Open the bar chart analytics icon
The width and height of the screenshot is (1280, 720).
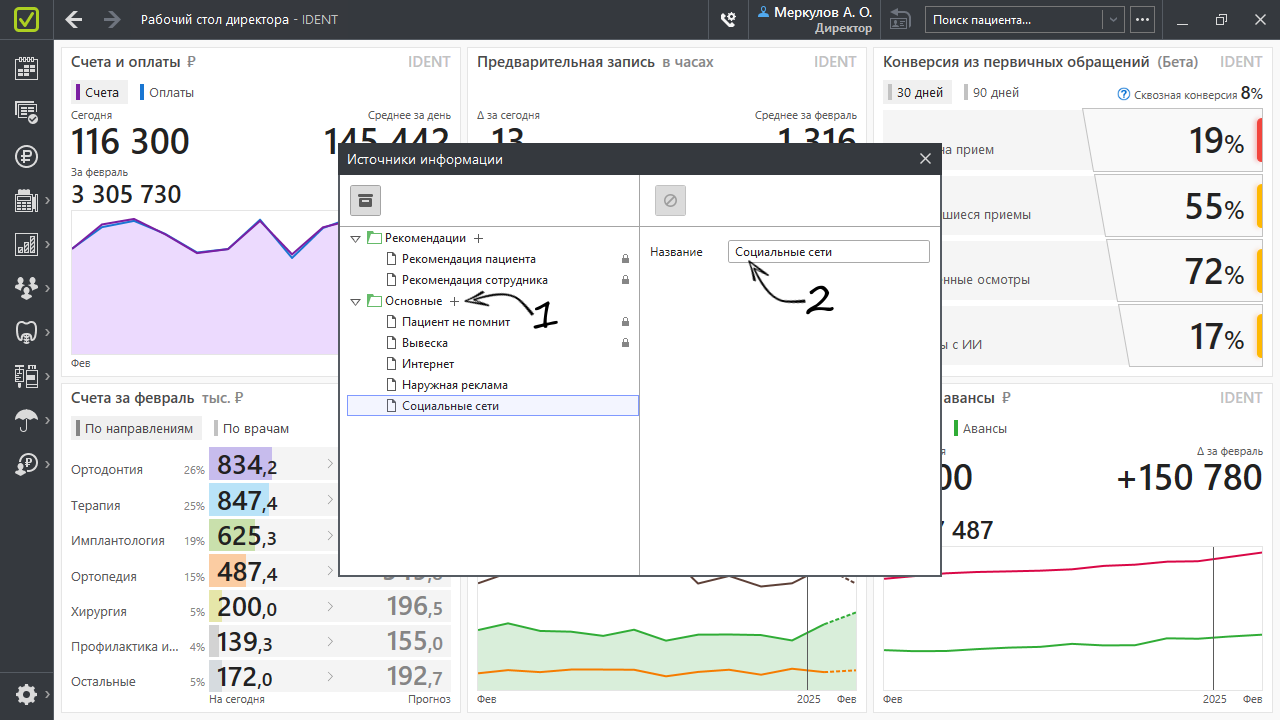click(27, 244)
